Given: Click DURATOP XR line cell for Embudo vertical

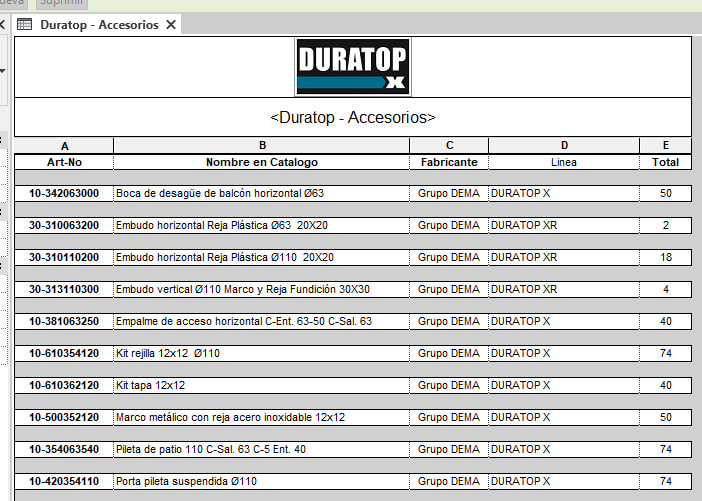Looking at the screenshot, I should [524, 290].
